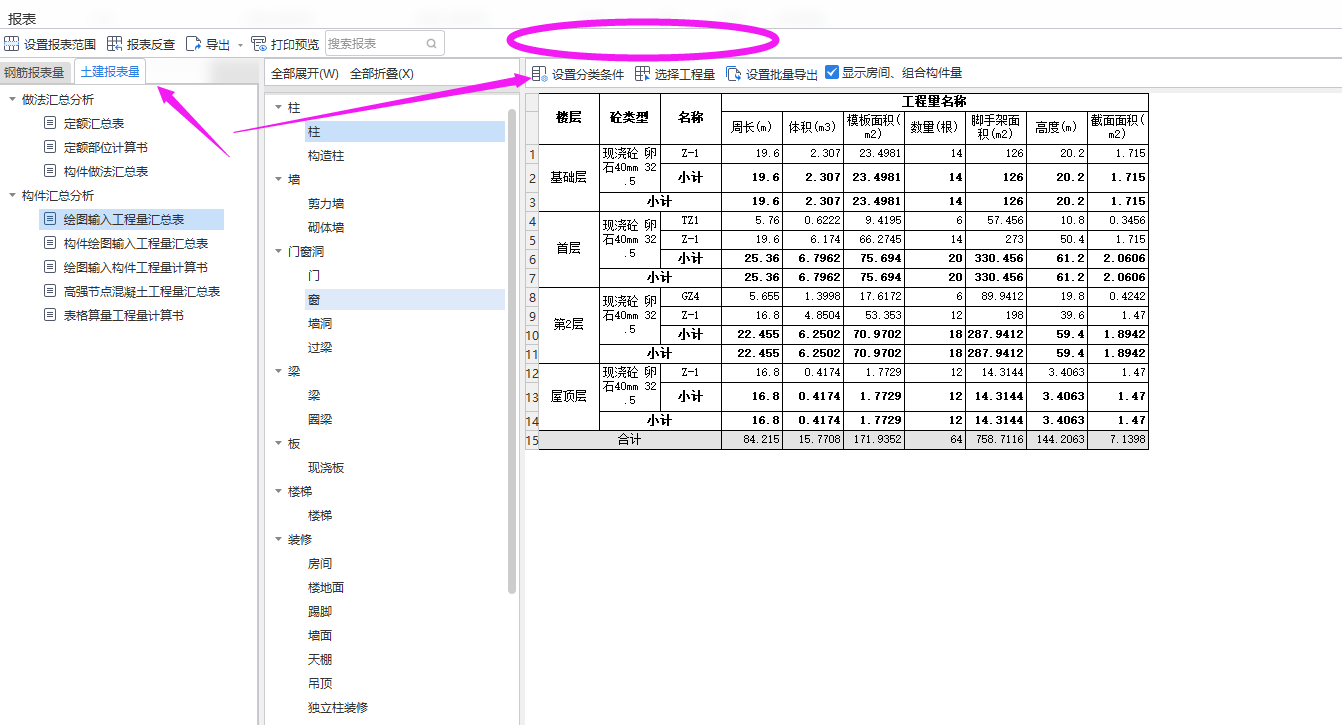Click the search magnifier icon
This screenshot has width=1342, height=725.
point(432,44)
